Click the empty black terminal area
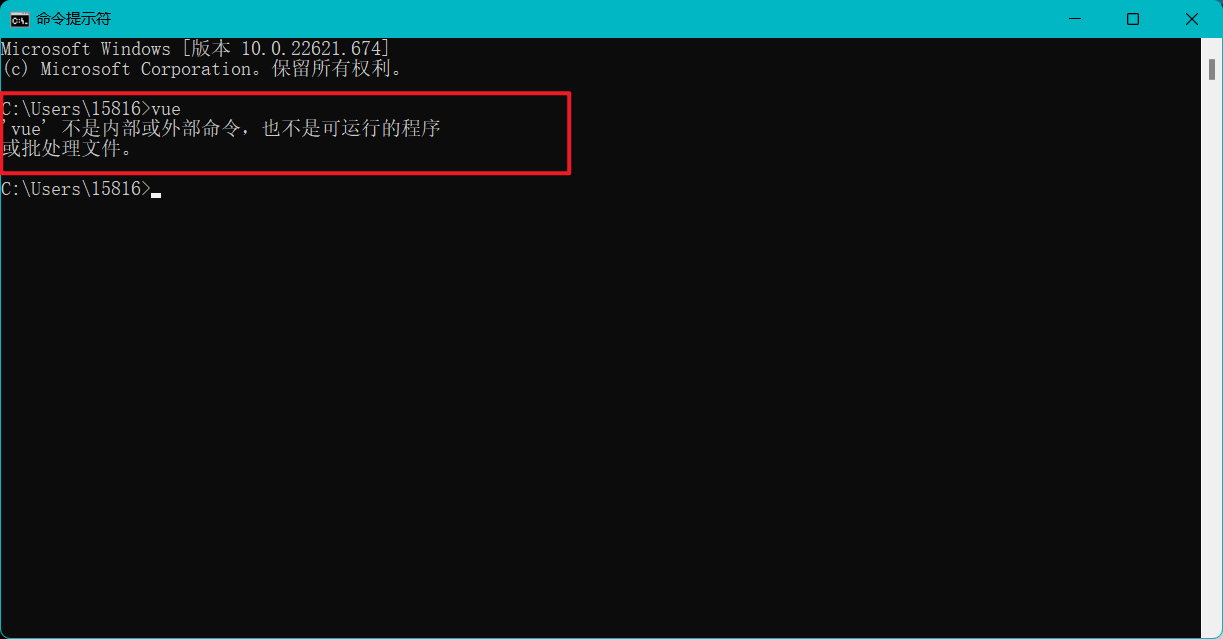Screen dimensions: 1223x639 pyautogui.click(x=600, y=420)
